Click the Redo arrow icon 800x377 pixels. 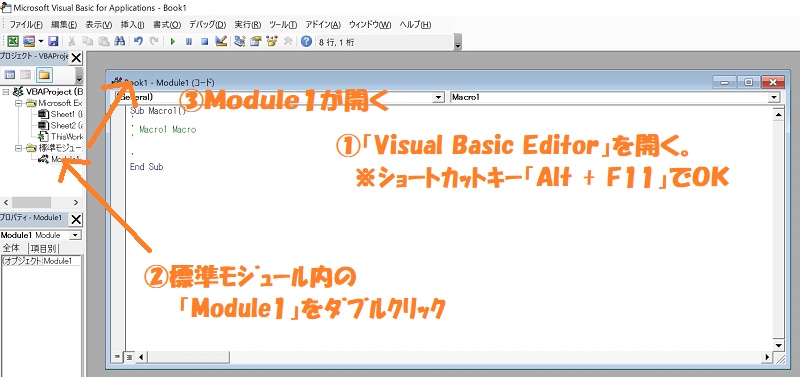pyautogui.click(x=154, y=41)
